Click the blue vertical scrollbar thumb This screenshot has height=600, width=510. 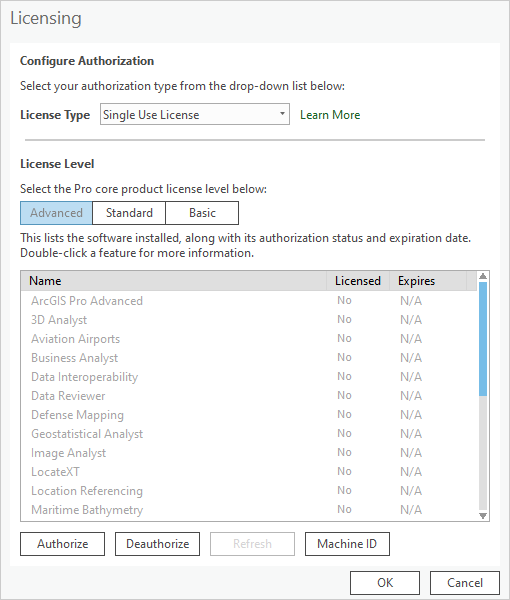tap(483, 339)
